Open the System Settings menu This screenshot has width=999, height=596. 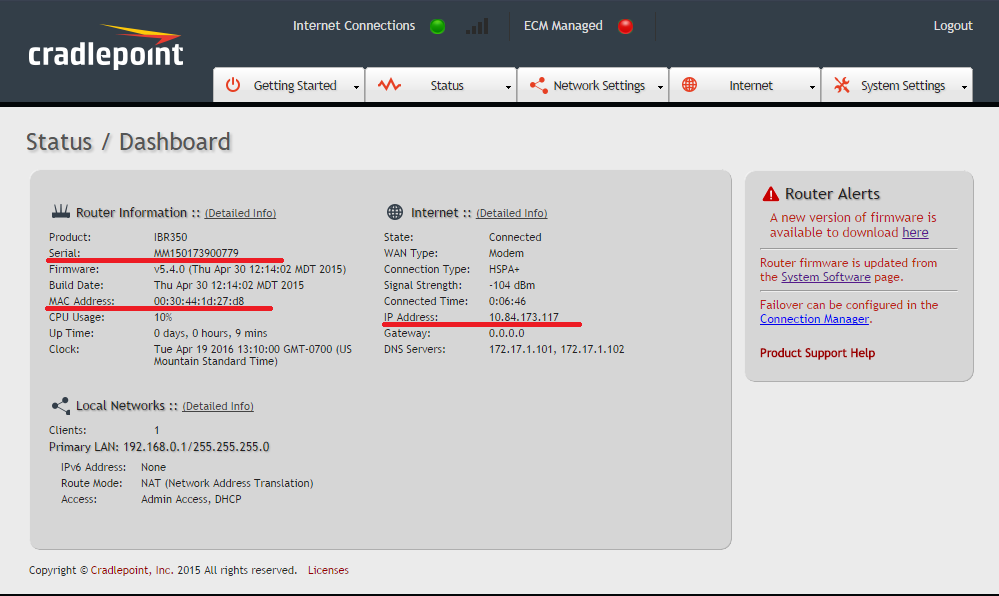pyautogui.click(x=897, y=85)
